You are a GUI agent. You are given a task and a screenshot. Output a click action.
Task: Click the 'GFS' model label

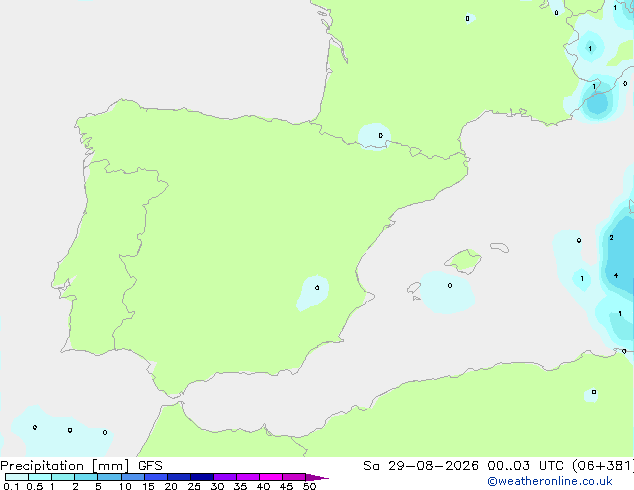(150, 466)
